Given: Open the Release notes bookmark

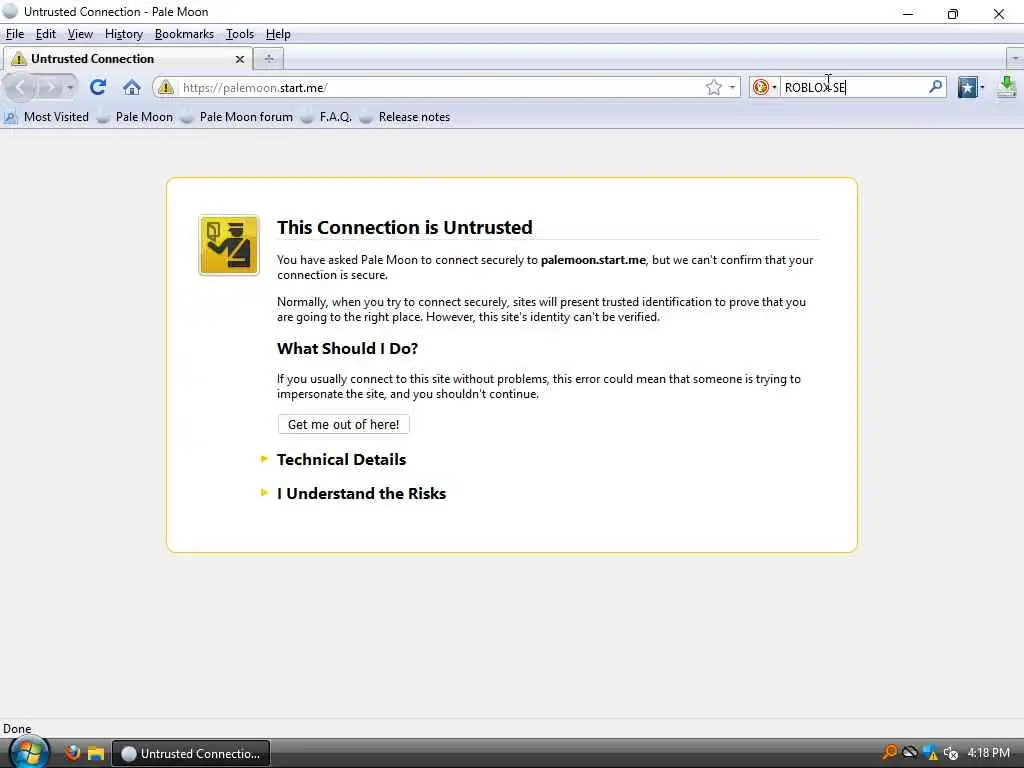Looking at the screenshot, I should tap(406, 117).
